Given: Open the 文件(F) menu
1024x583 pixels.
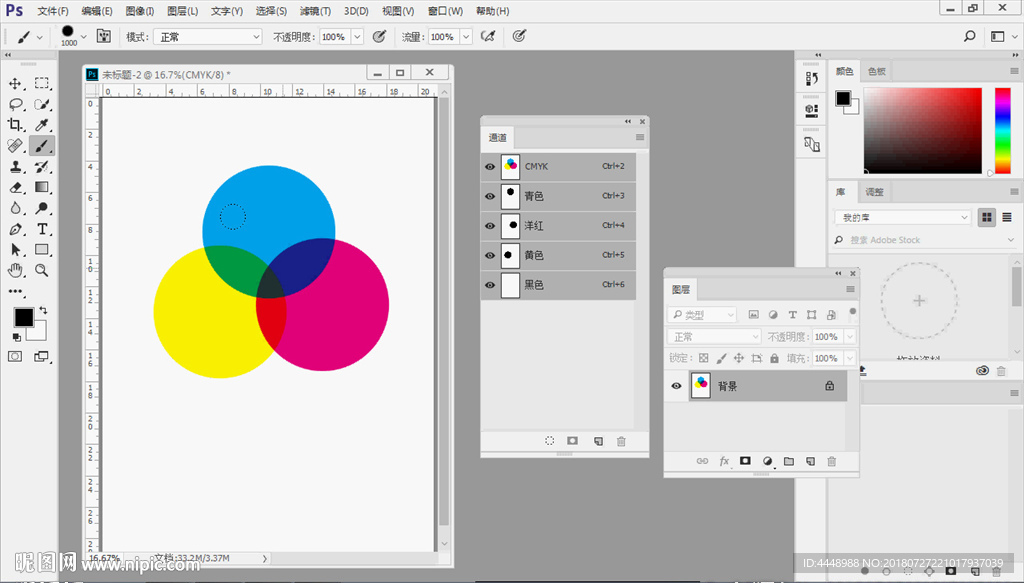Looking at the screenshot, I should tap(53, 11).
